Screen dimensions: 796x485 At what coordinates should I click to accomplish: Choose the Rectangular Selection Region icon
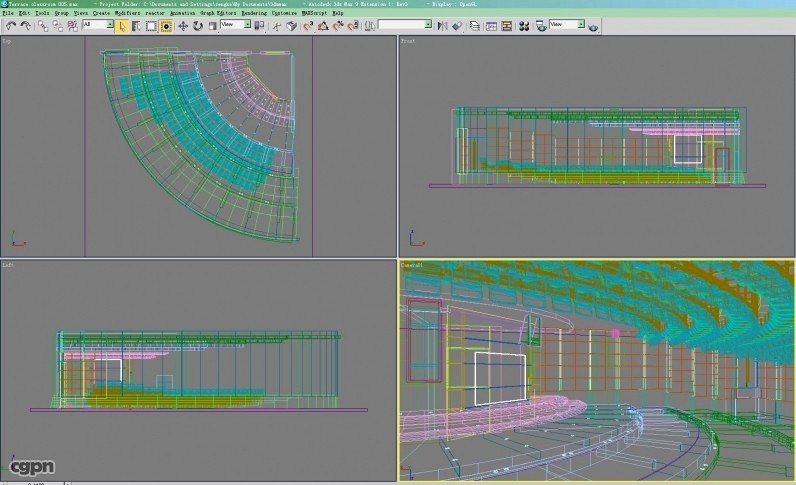[151, 26]
